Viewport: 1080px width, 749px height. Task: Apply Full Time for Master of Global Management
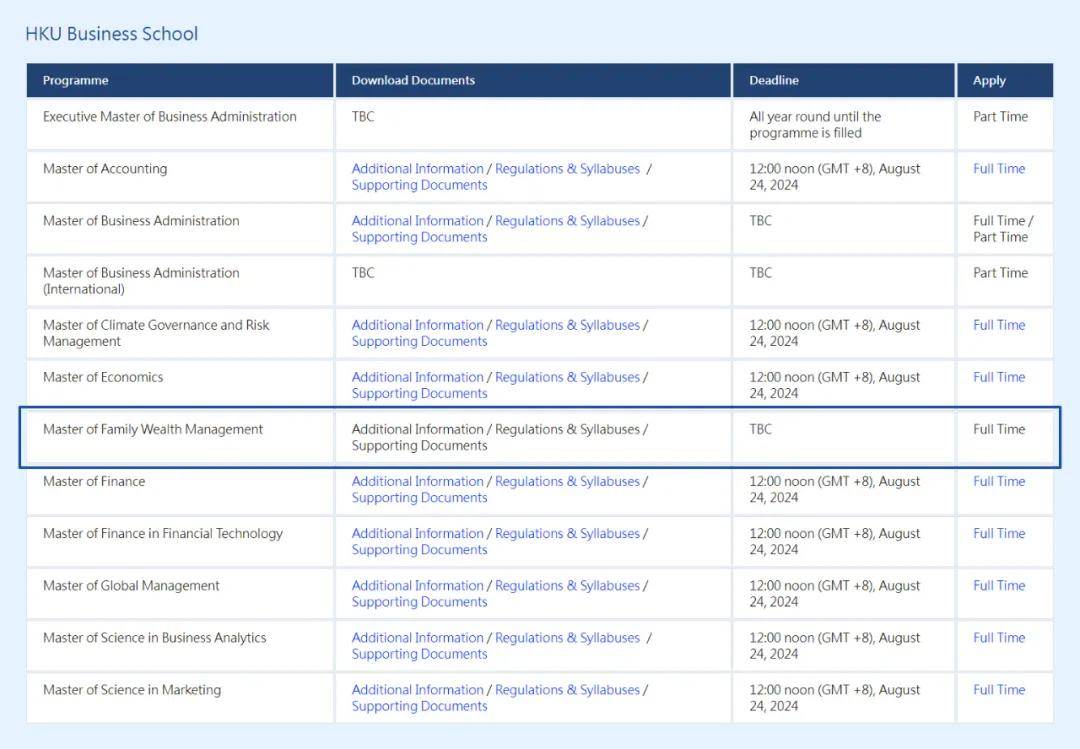pyautogui.click(x=999, y=586)
